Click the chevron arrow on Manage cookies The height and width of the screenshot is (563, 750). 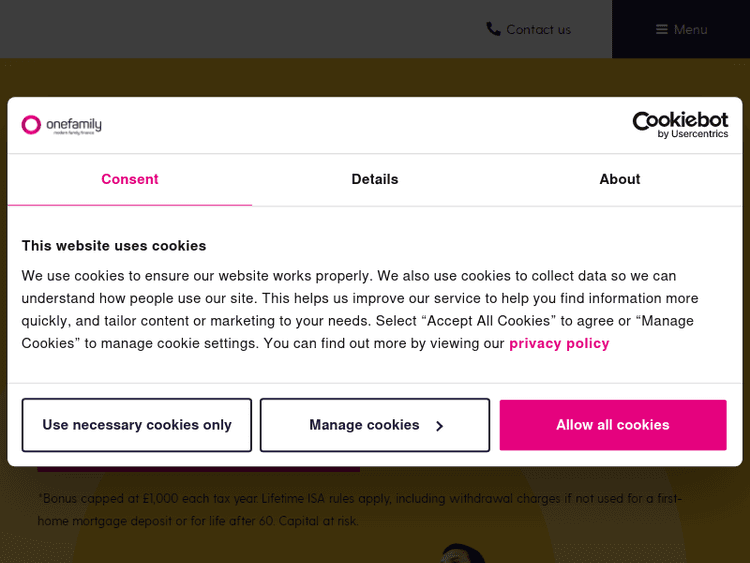pos(439,426)
